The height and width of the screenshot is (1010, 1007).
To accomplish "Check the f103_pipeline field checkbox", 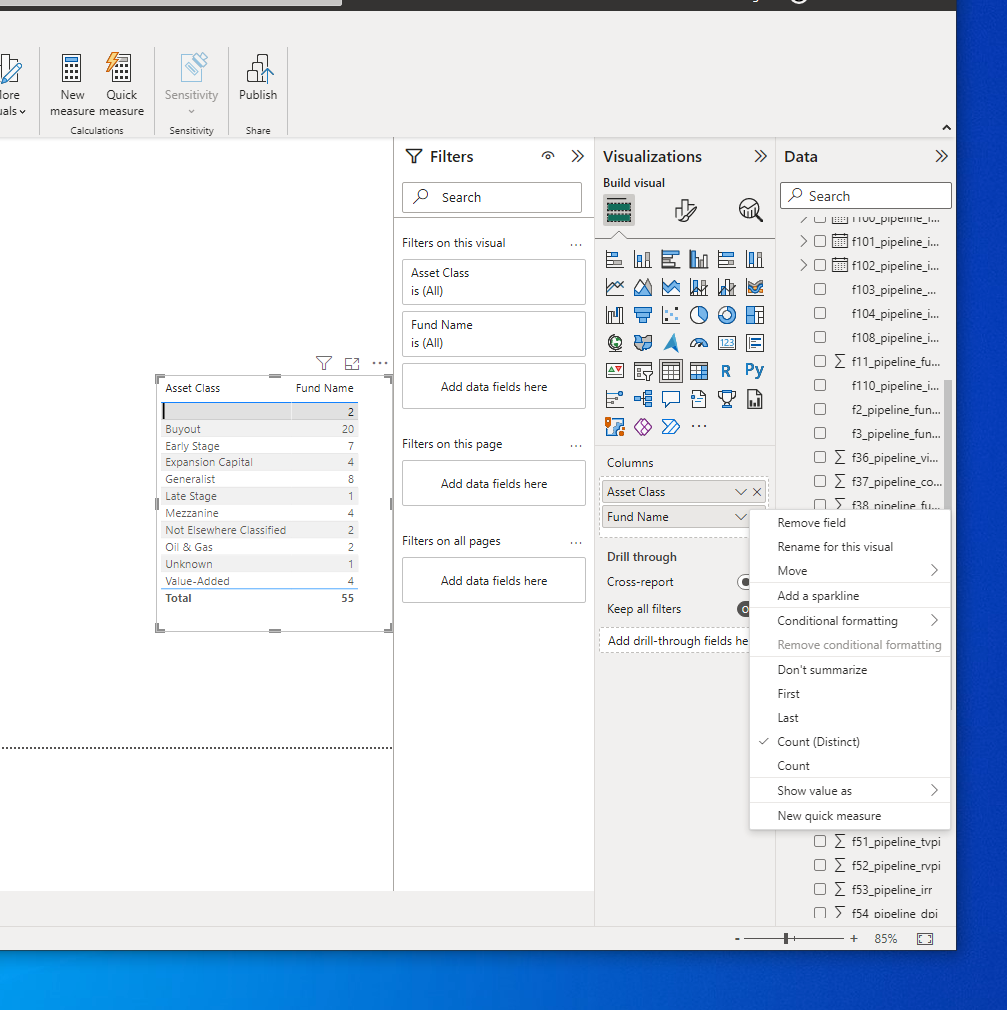I will point(820,290).
